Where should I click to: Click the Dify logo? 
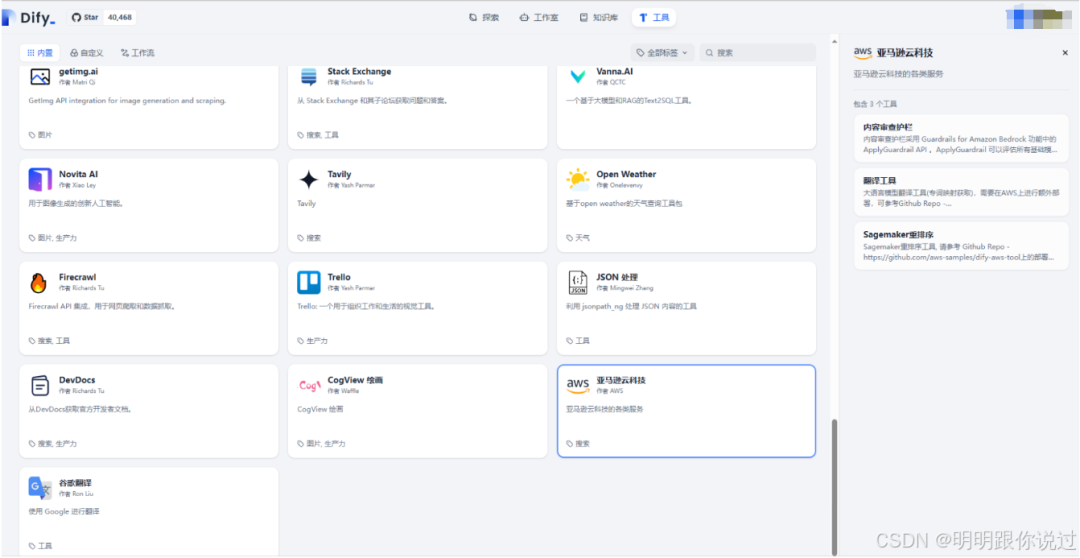pyautogui.click(x=28, y=17)
